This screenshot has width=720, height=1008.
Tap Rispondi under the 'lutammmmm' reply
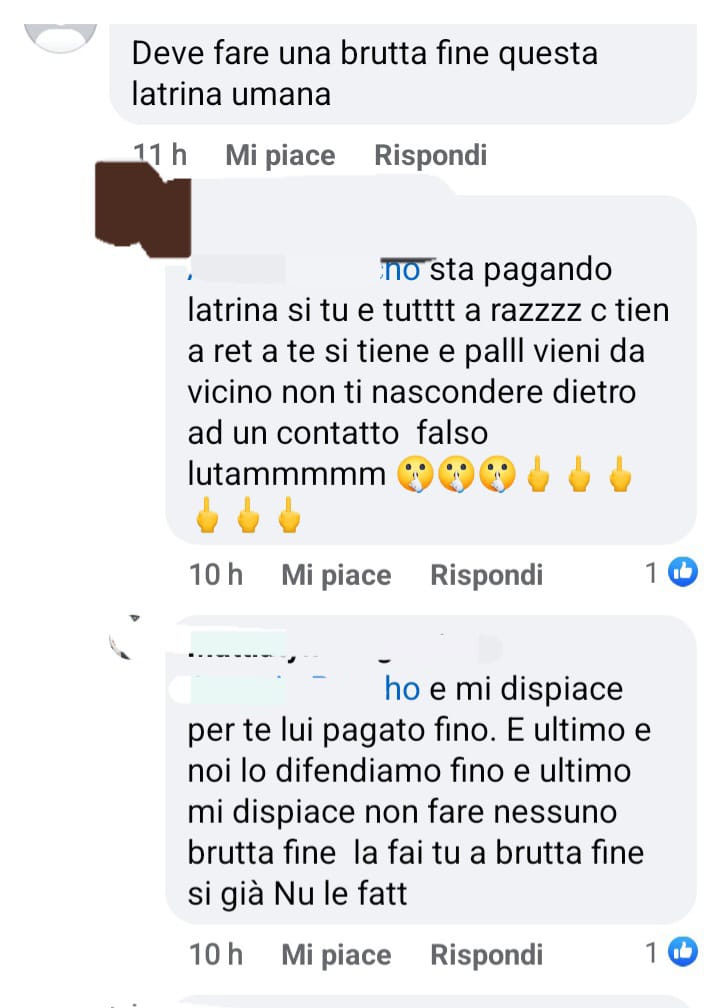tap(487, 575)
